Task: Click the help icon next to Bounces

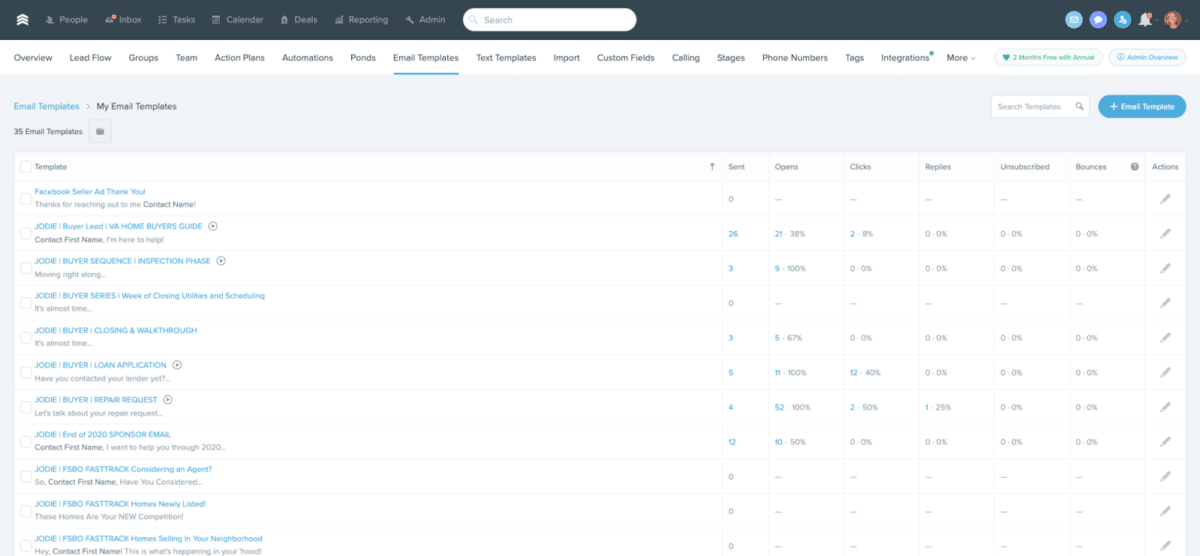Action: [1134, 167]
